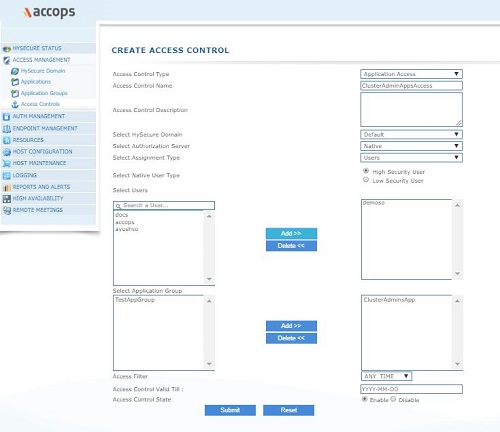Image resolution: width=500 pixels, height=432 pixels.
Task: Select the Low Security User radio button
Action: click(366, 180)
